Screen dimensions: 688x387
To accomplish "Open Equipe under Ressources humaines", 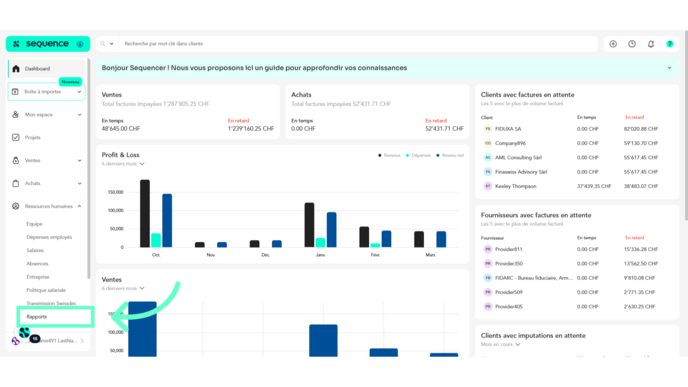I will click(34, 224).
